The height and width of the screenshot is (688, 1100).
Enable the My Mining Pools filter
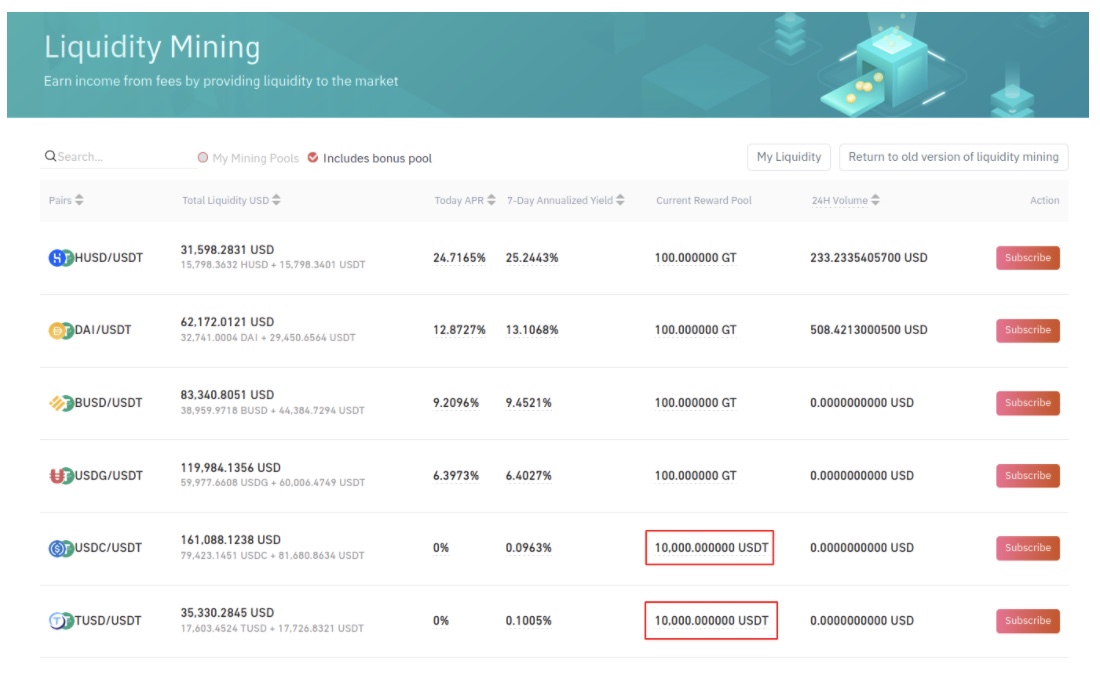click(x=204, y=158)
